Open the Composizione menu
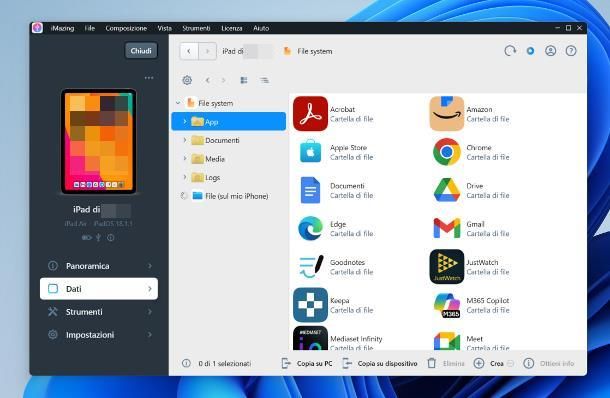 pyautogui.click(x=126, y=28)
